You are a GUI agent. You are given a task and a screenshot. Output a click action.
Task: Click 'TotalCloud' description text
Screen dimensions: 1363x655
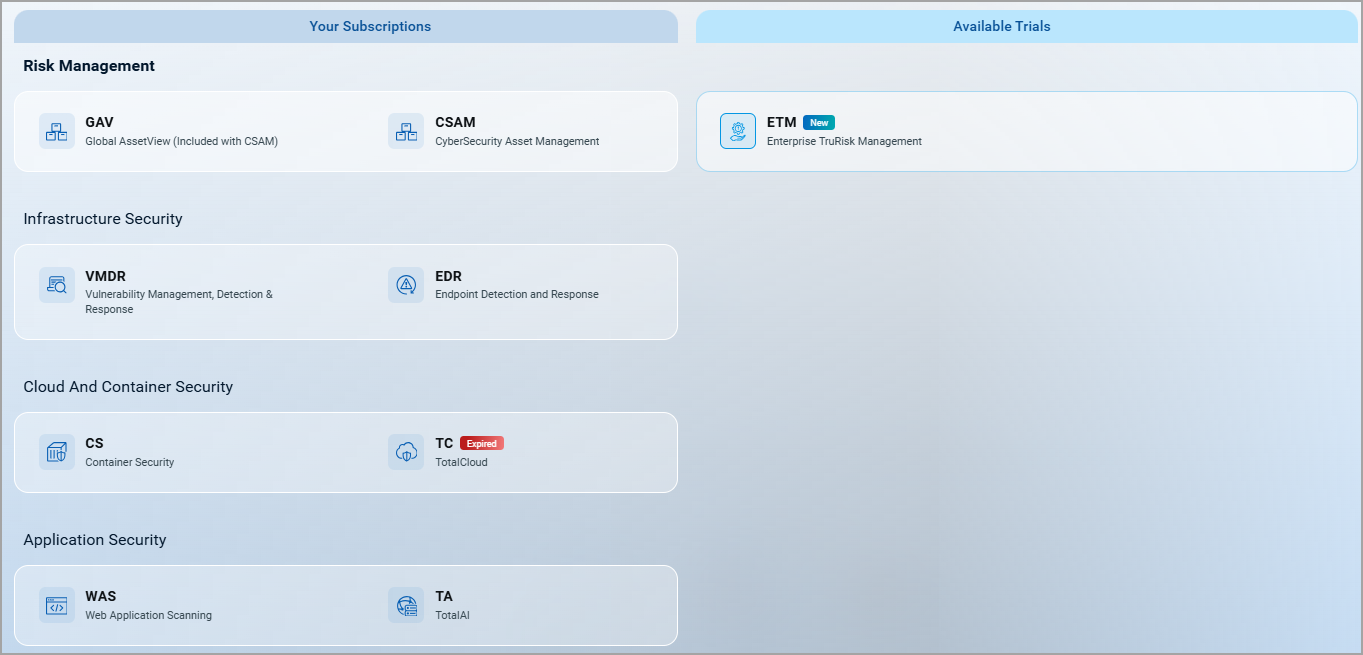(461, 462)
